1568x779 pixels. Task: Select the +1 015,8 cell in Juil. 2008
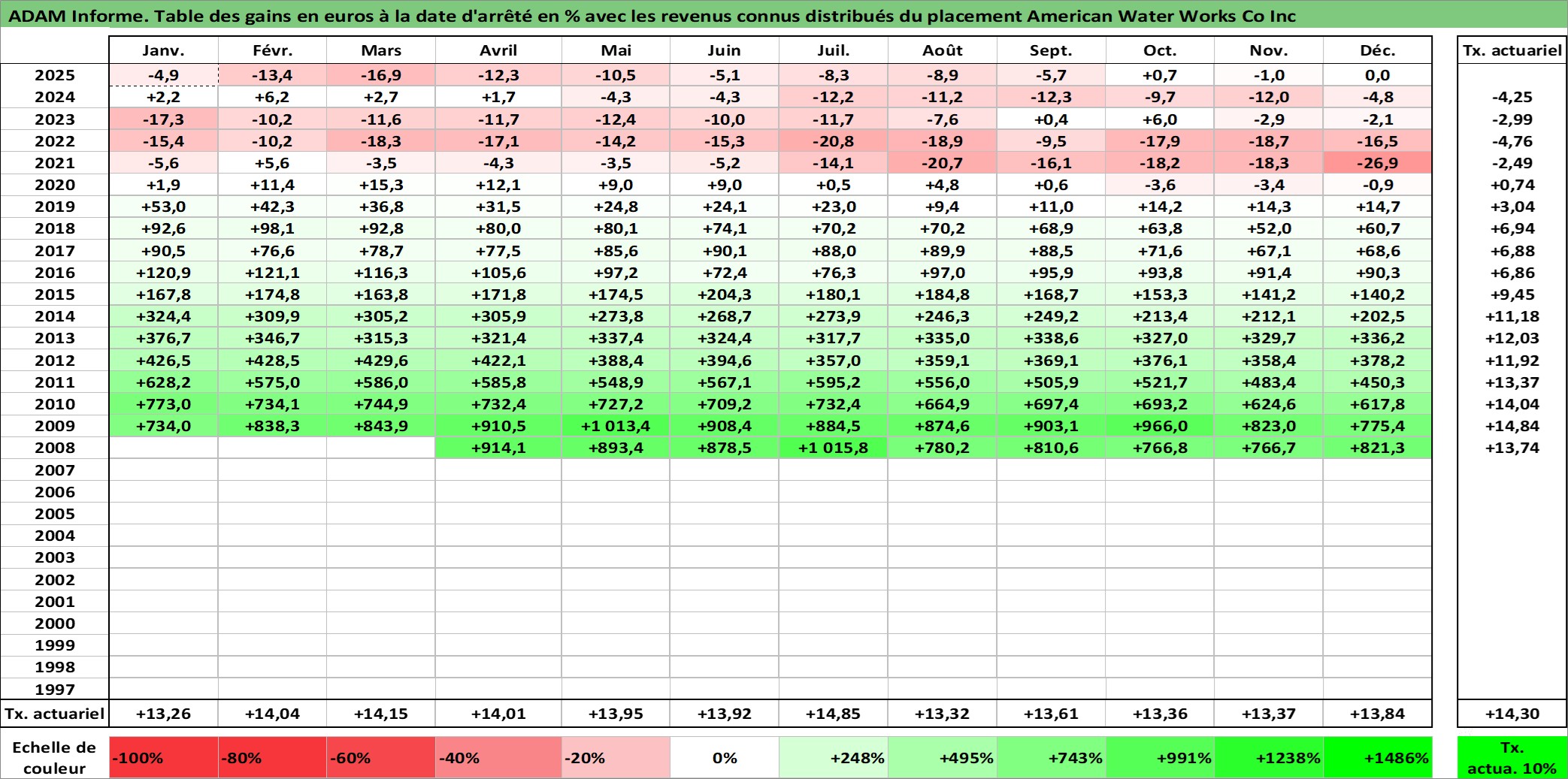(x=833, y=448)
